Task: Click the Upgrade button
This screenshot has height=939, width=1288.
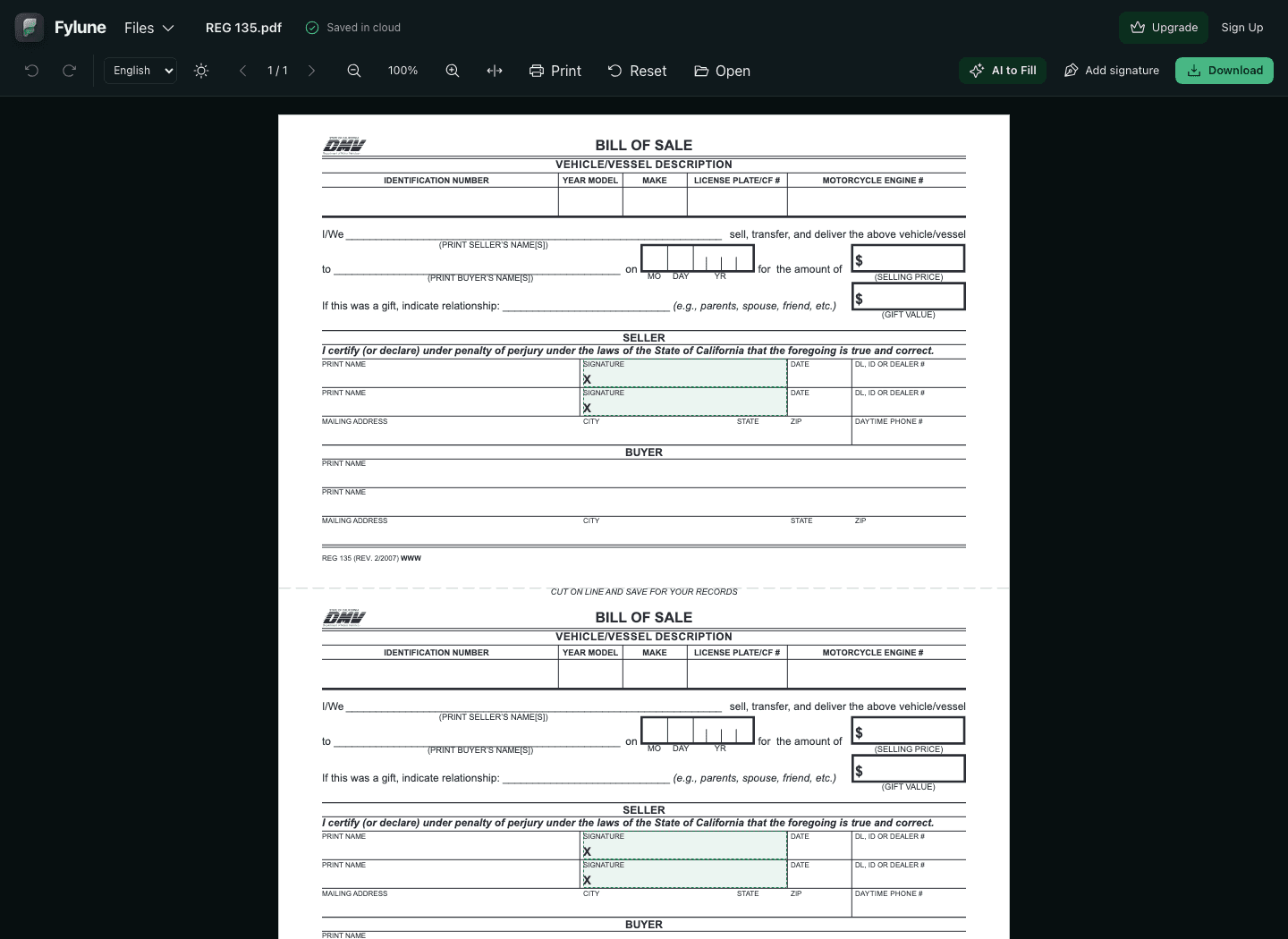Action: [x=1164, y=28]
